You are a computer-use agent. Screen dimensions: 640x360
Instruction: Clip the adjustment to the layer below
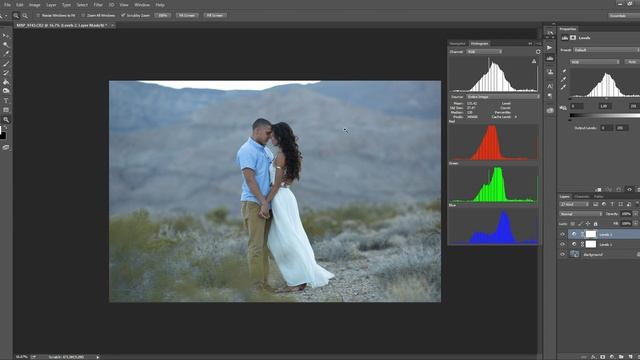599,190
